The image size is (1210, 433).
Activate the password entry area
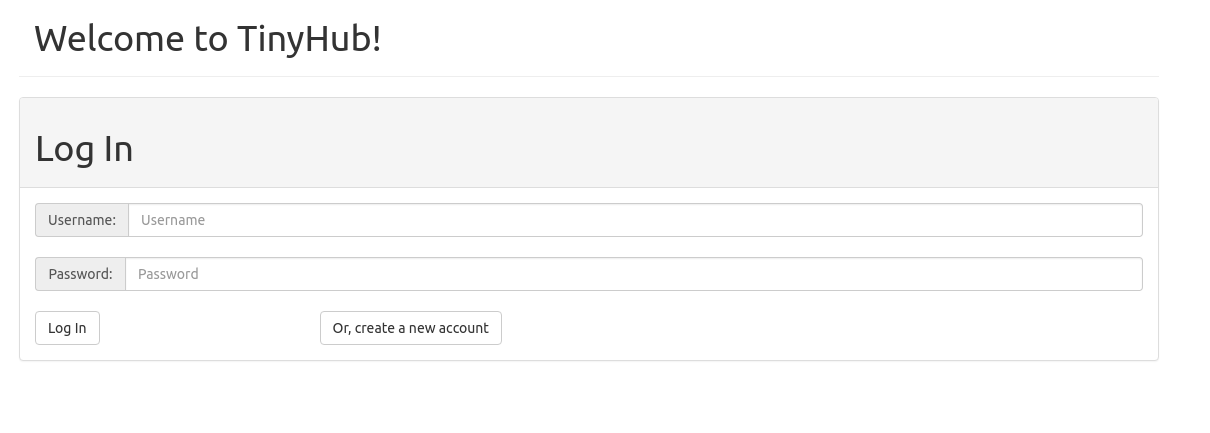[633, 274]
